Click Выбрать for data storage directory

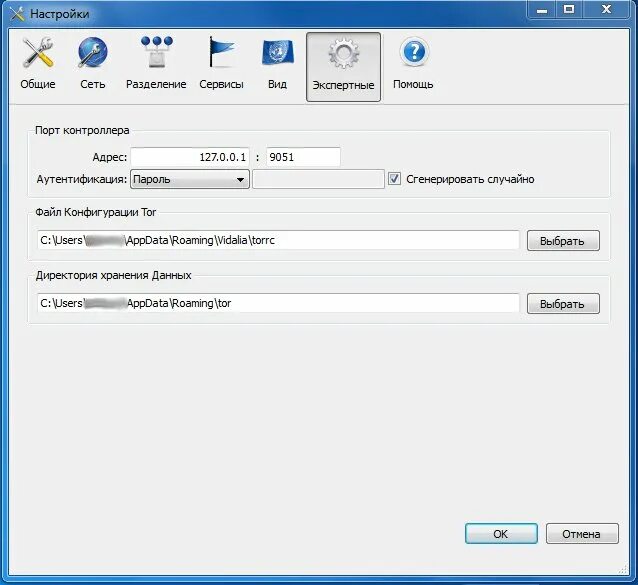pos(563,303)
